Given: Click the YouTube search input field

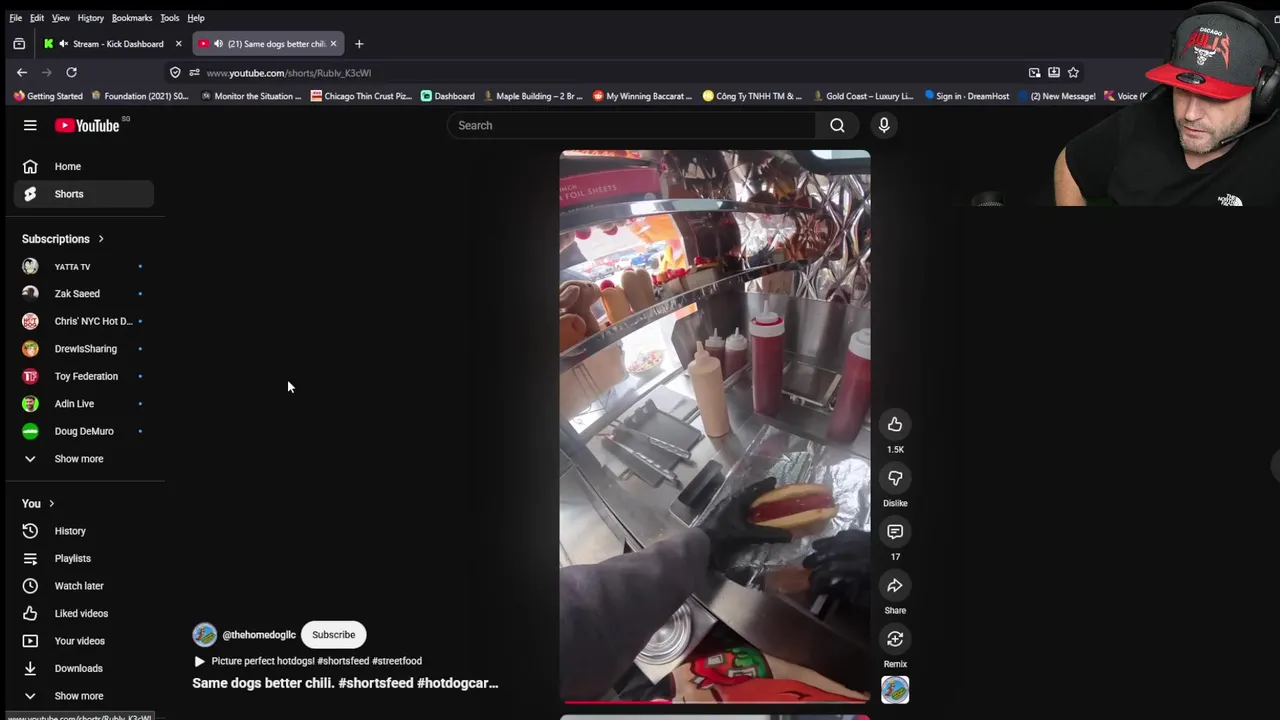Looking at the screenshot, I should coord(631,125).
